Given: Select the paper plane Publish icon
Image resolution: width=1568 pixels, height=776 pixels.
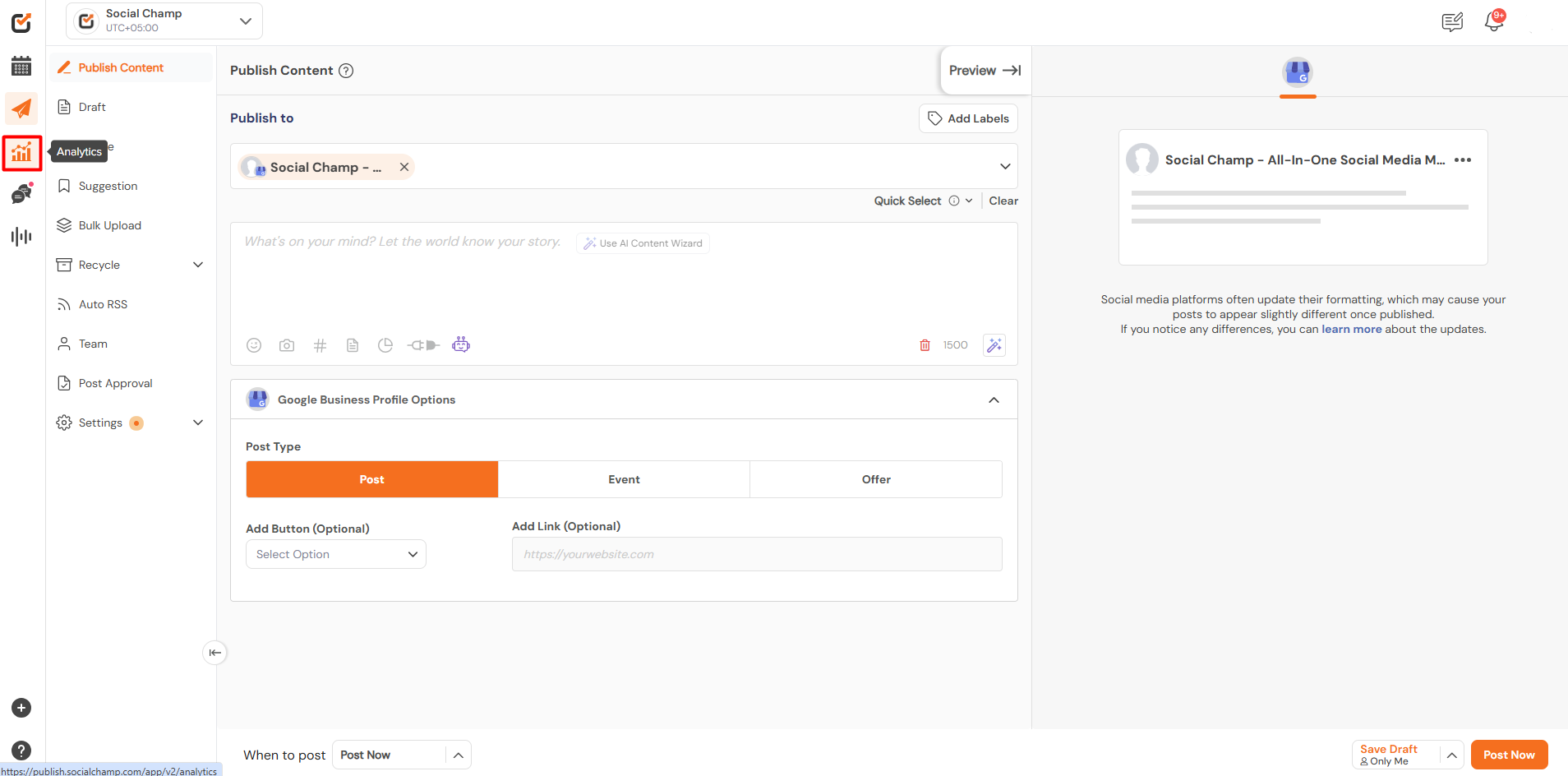Looking at the screenshot, I should tap(21, 108).
